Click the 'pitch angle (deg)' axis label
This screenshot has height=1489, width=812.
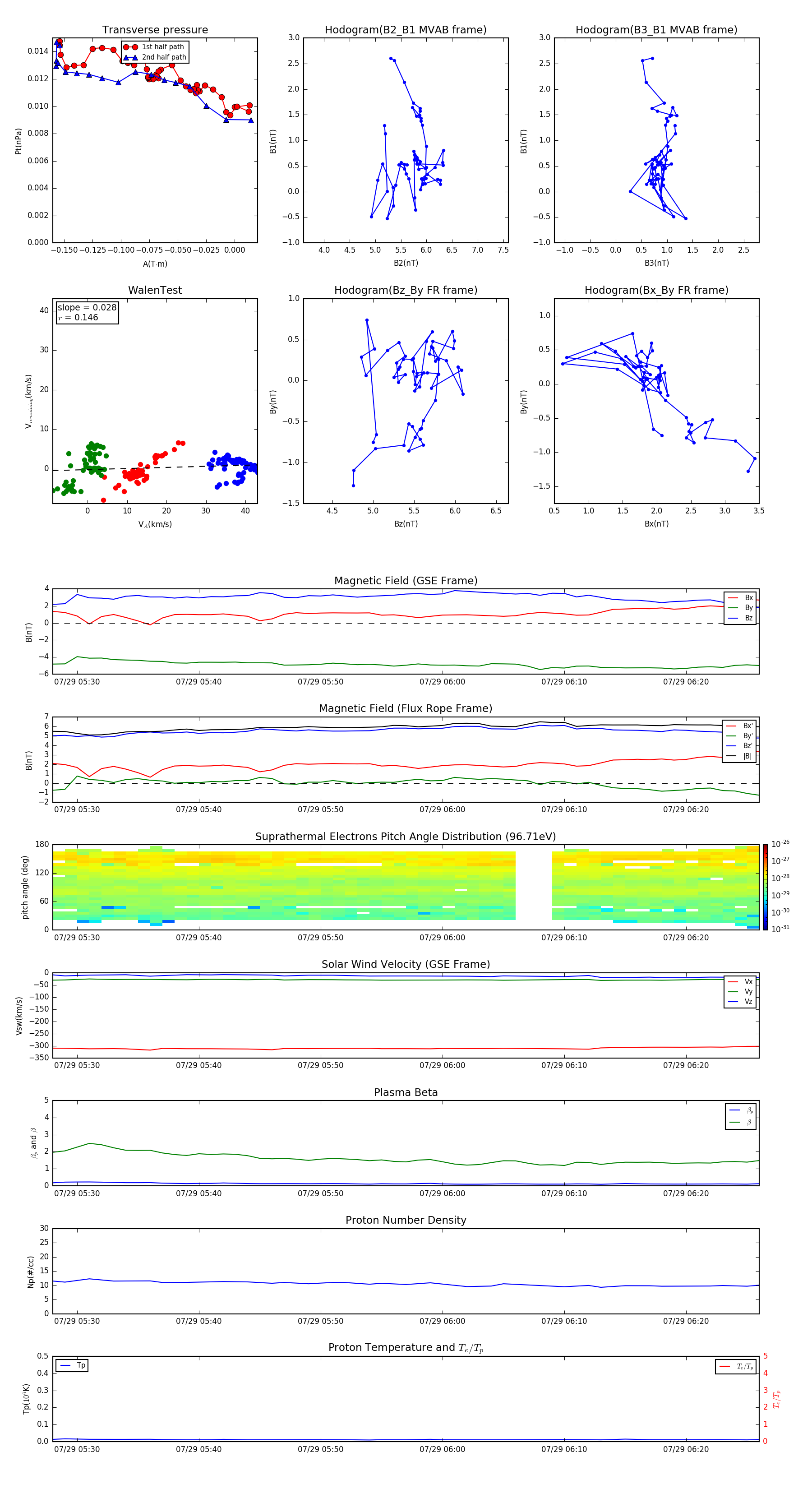25,887
